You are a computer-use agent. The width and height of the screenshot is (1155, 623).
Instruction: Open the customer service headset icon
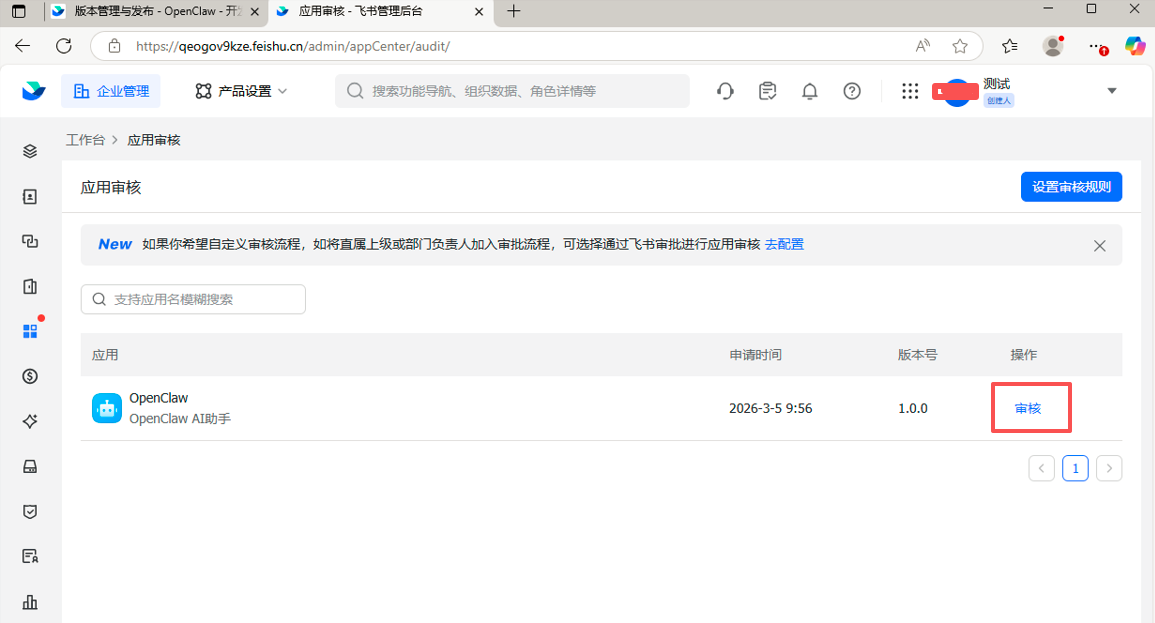point(725,91)
